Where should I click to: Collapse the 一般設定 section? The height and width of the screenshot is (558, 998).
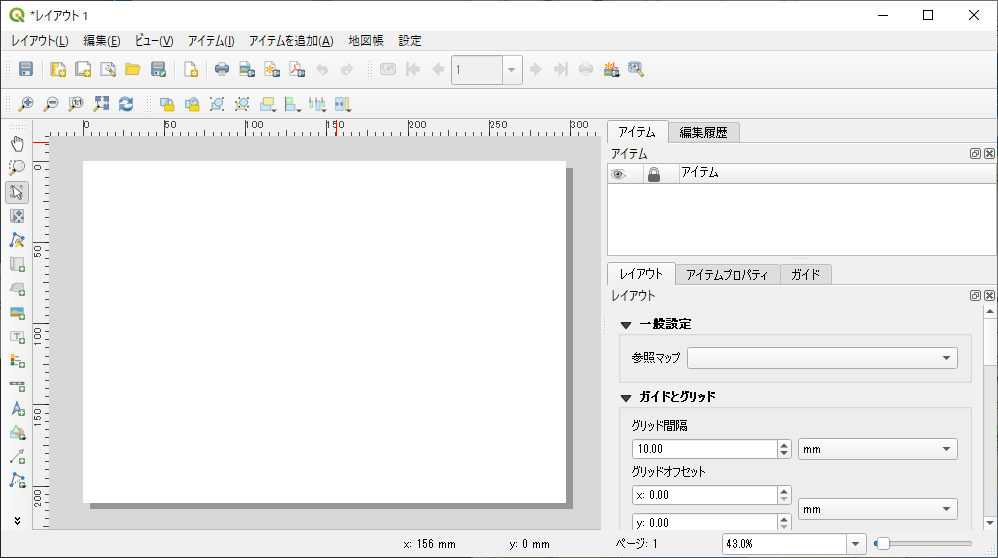[626, 324]
